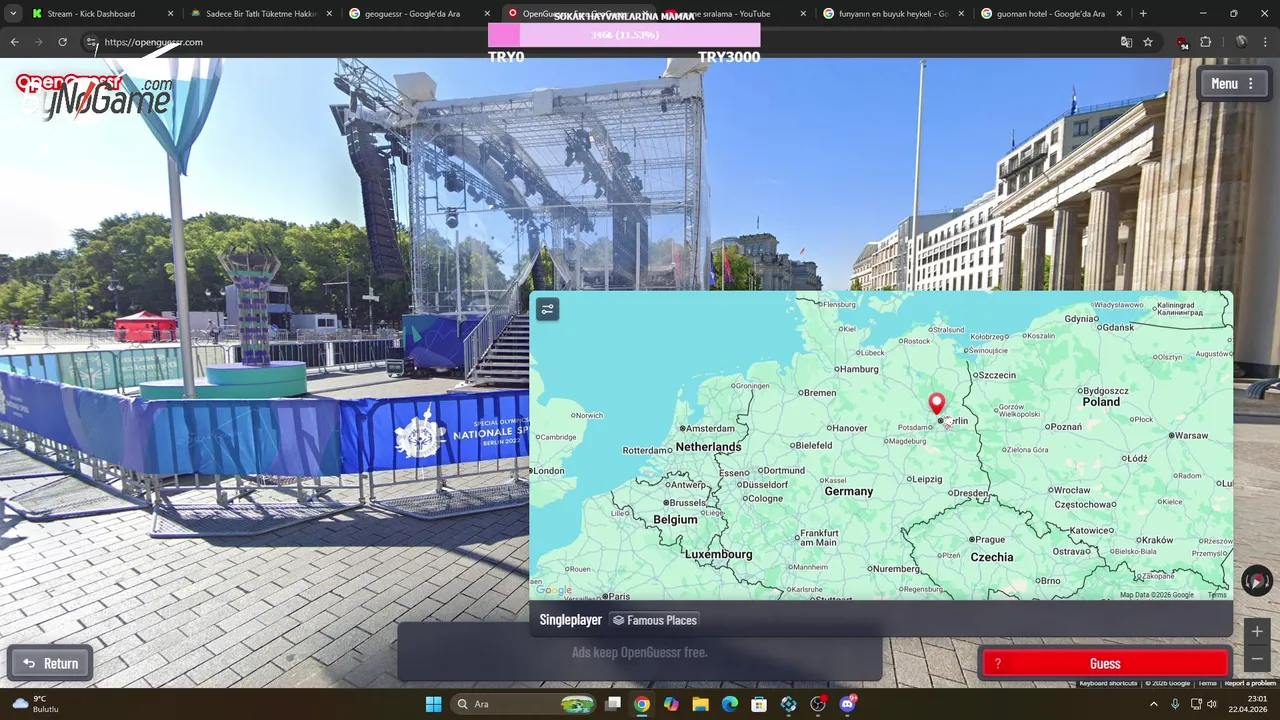Open the volume control in system tray
1280x720 pixels.
tap(1212, 704)
